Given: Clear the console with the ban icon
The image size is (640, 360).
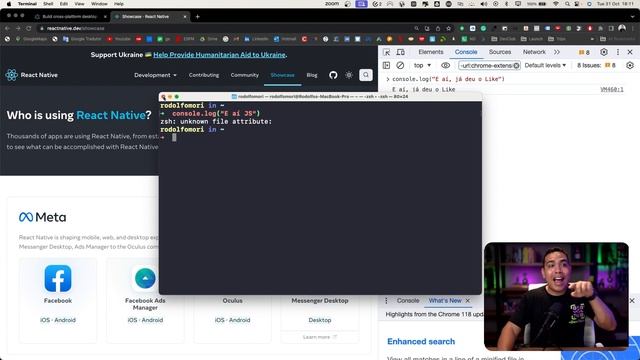Looking at the screenshot, I should tap(400, 65).
